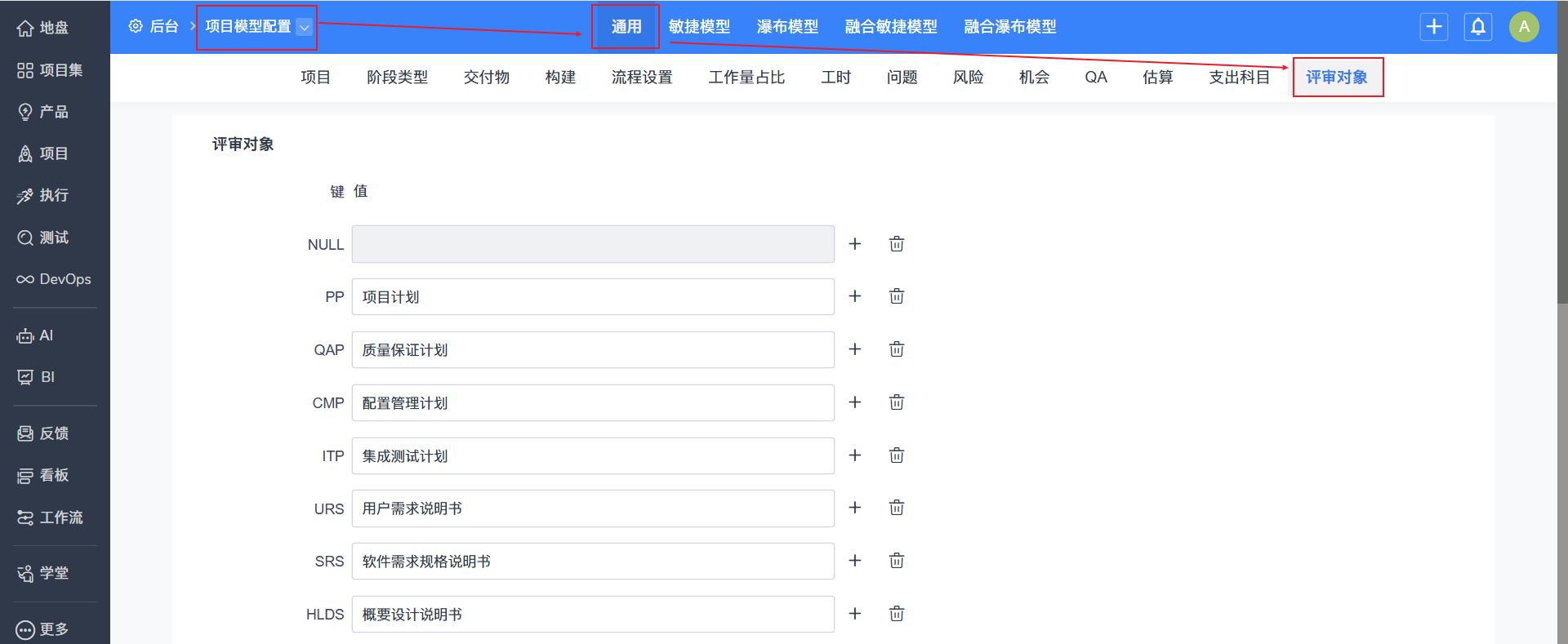Delete the HLDS 概要设计说明书 row

[x=897, y=614]
